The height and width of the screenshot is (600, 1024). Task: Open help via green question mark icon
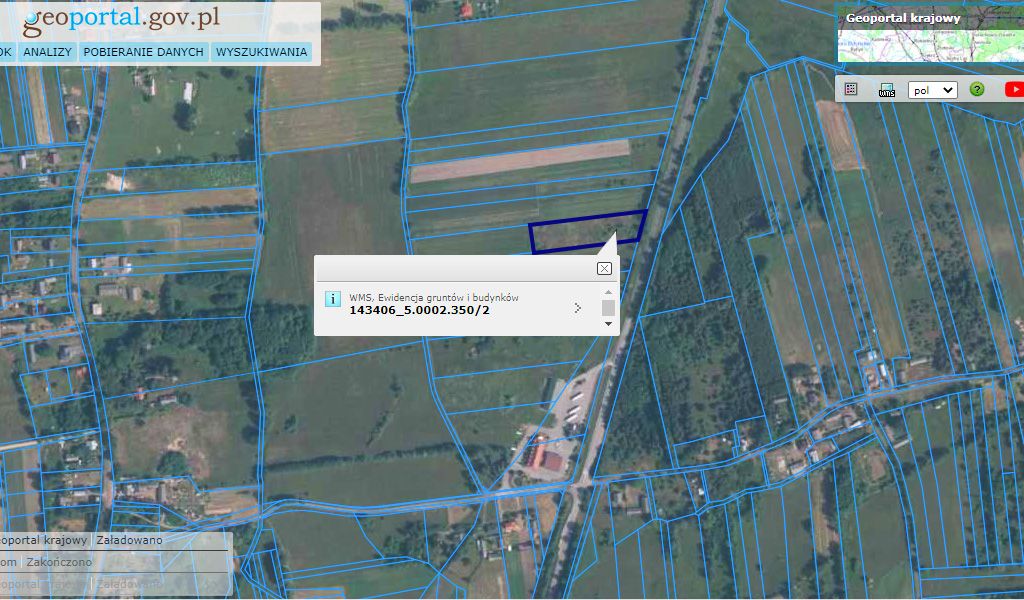click(x=976, y=89)
